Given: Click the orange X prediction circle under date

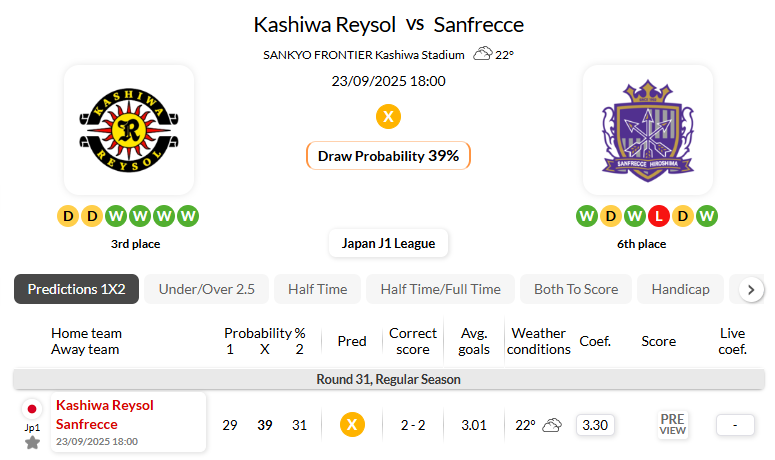Looking at the screenshot, I should (388, 117).
